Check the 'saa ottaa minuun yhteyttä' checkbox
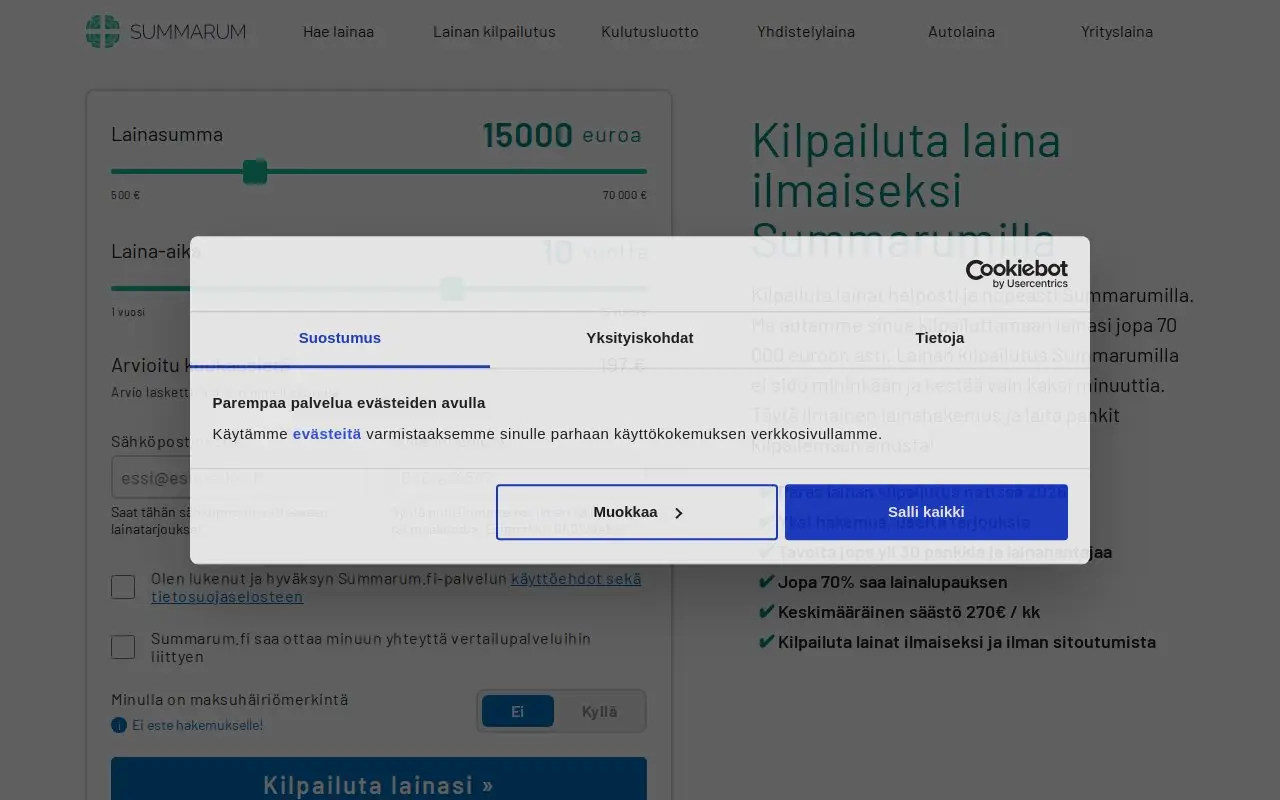 click(x=123, y=647)
